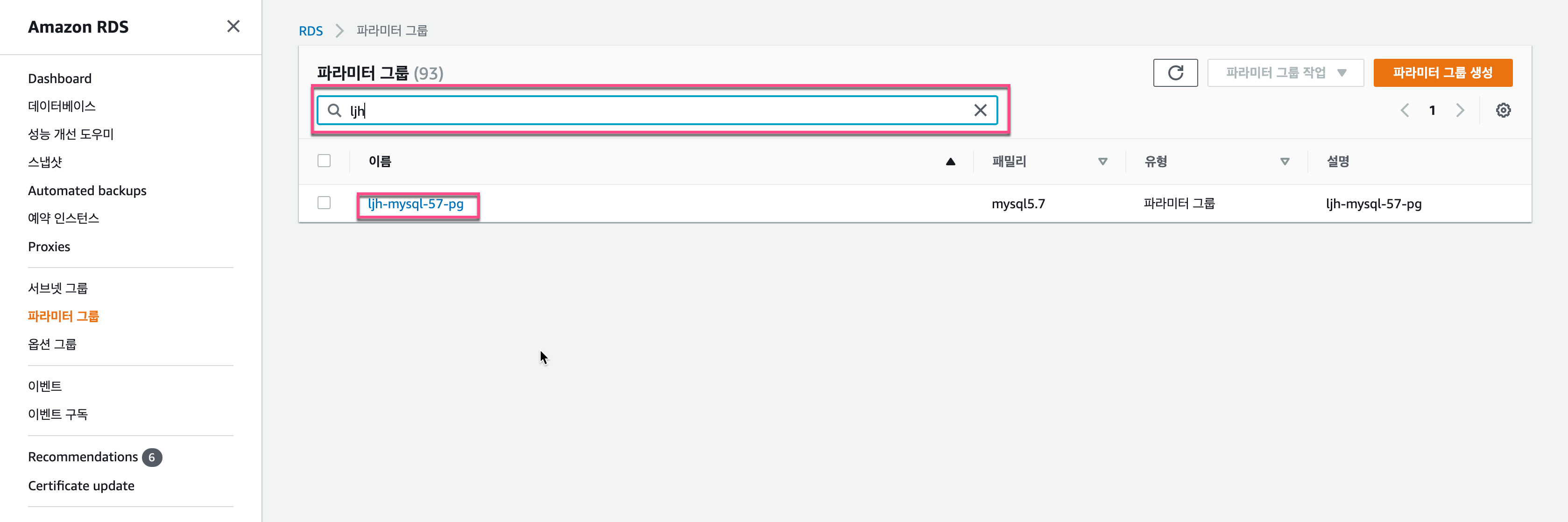The width and height of the screenshot is (1568, 522).
Task: Click the refresh parameter groups icon
Action: click(x=1175, y=73)
